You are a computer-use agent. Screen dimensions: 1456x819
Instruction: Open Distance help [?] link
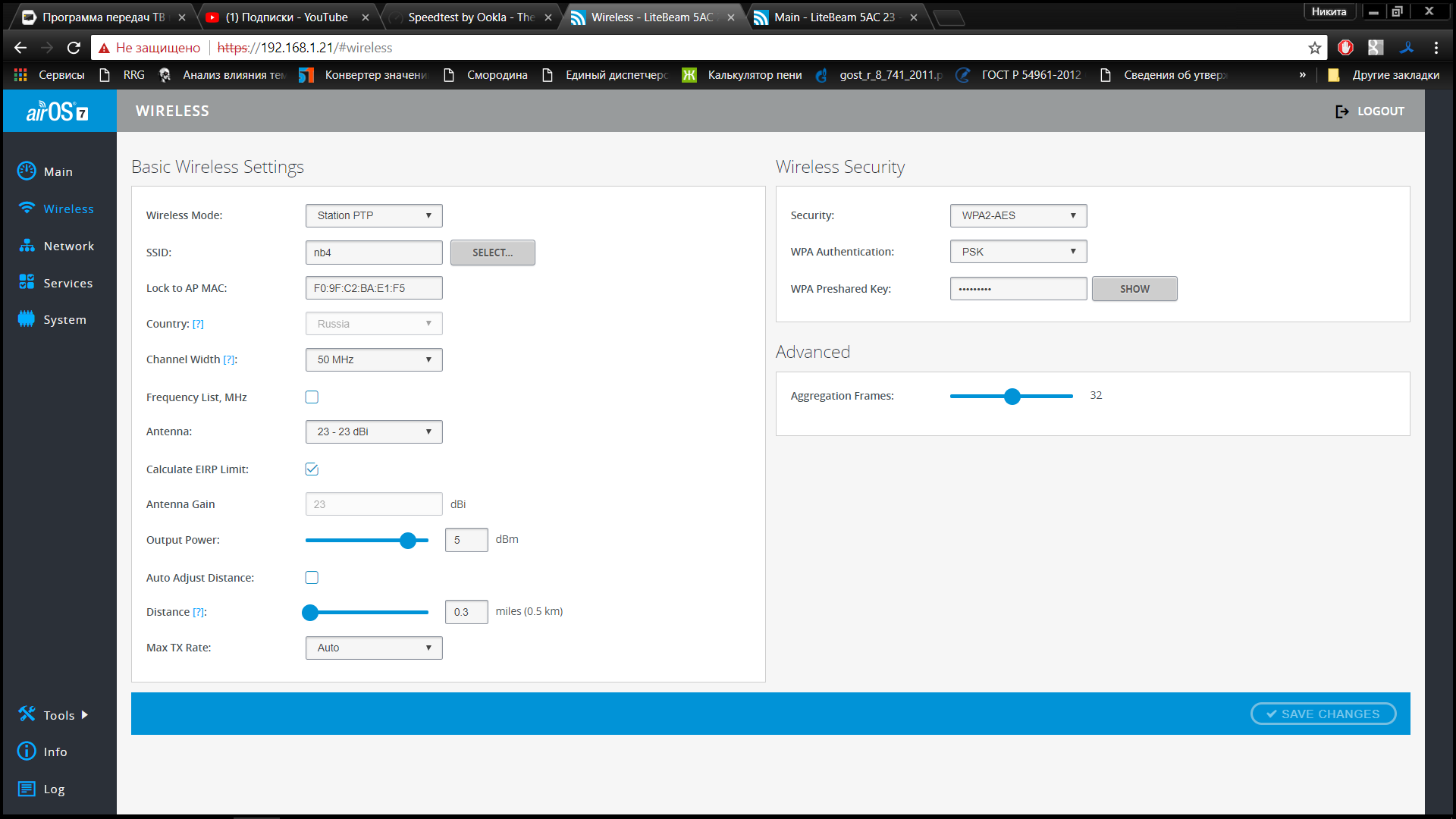point(199,612)
